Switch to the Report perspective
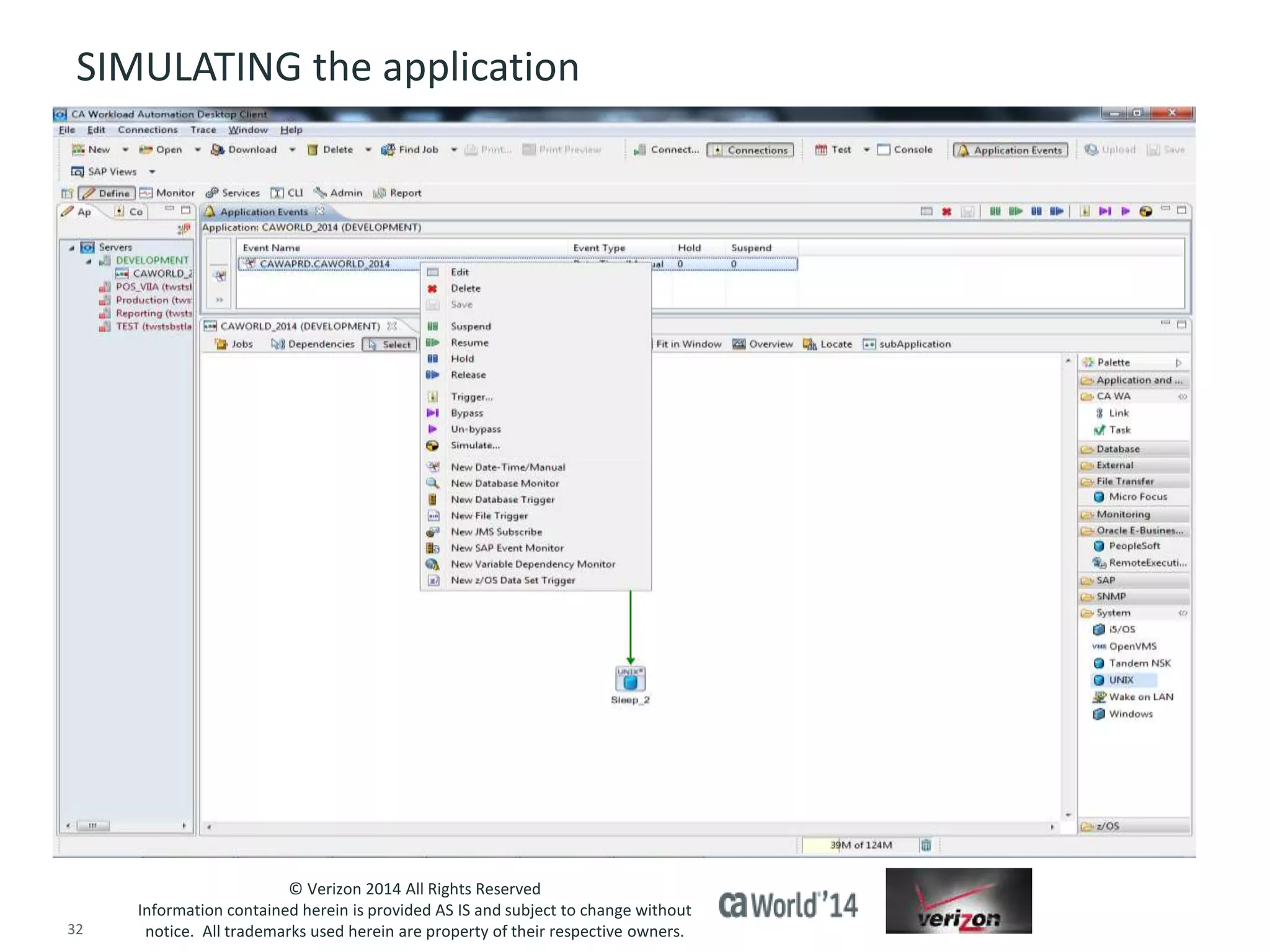 397,193
